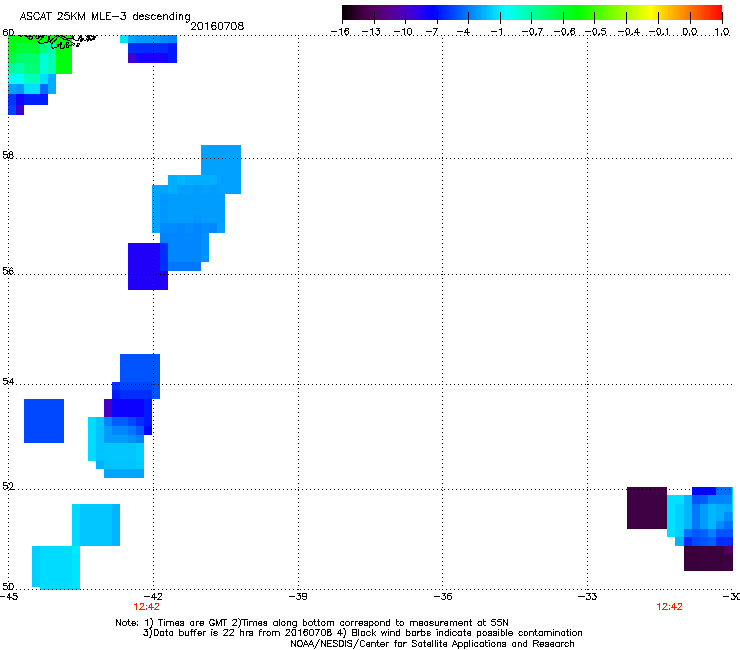The image size is (740, 650).
Task: Click the 1.0 color bar label
Action: [722, 32]
